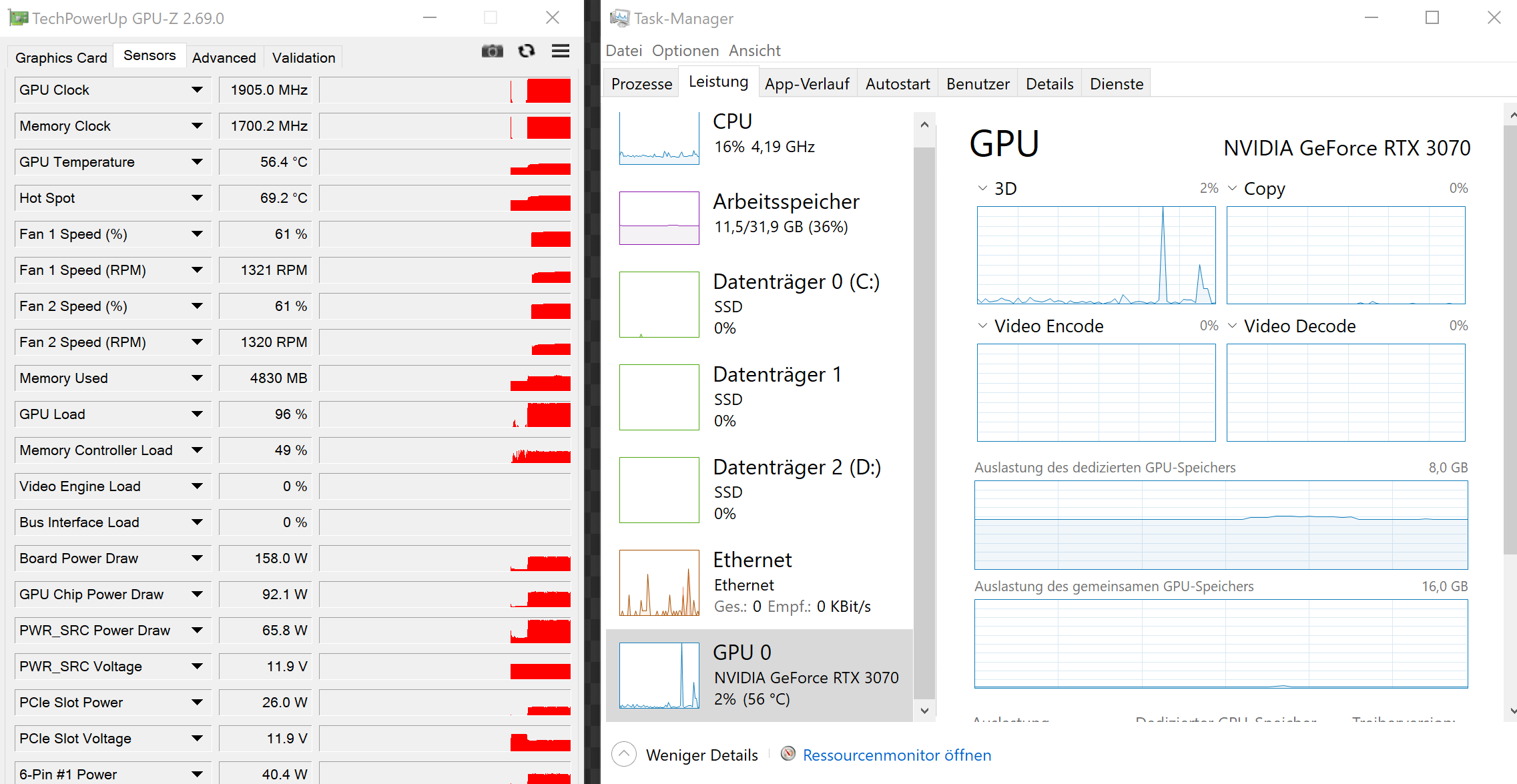This screenshot has width=1517, height=784.
Task: Click Ressourcenmonitor öffnen link
Action: pos(897,755)
